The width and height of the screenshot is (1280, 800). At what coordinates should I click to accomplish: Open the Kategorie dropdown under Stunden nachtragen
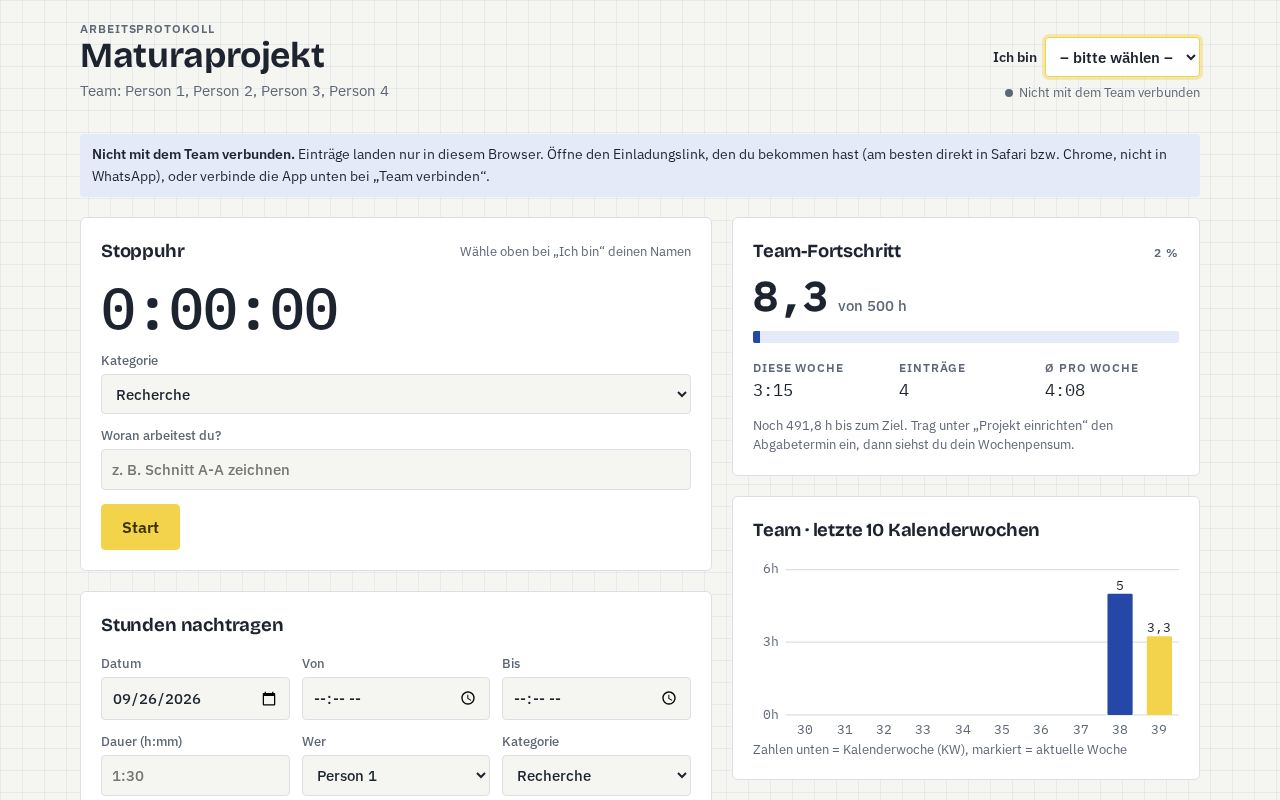(596, 775)
